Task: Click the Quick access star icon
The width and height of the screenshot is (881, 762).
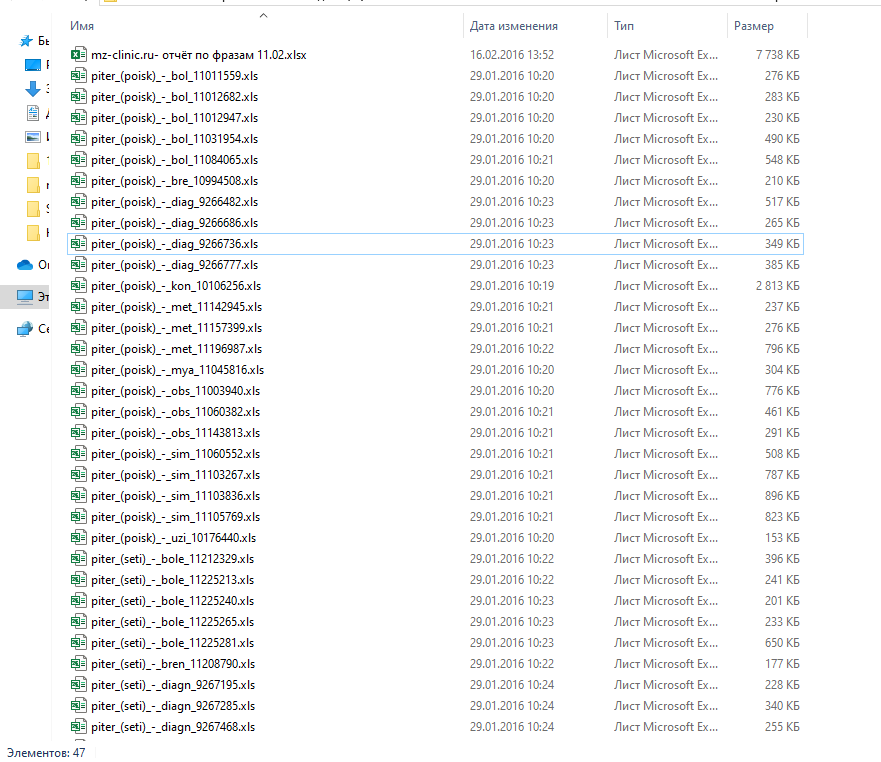Action: point(27,41)
